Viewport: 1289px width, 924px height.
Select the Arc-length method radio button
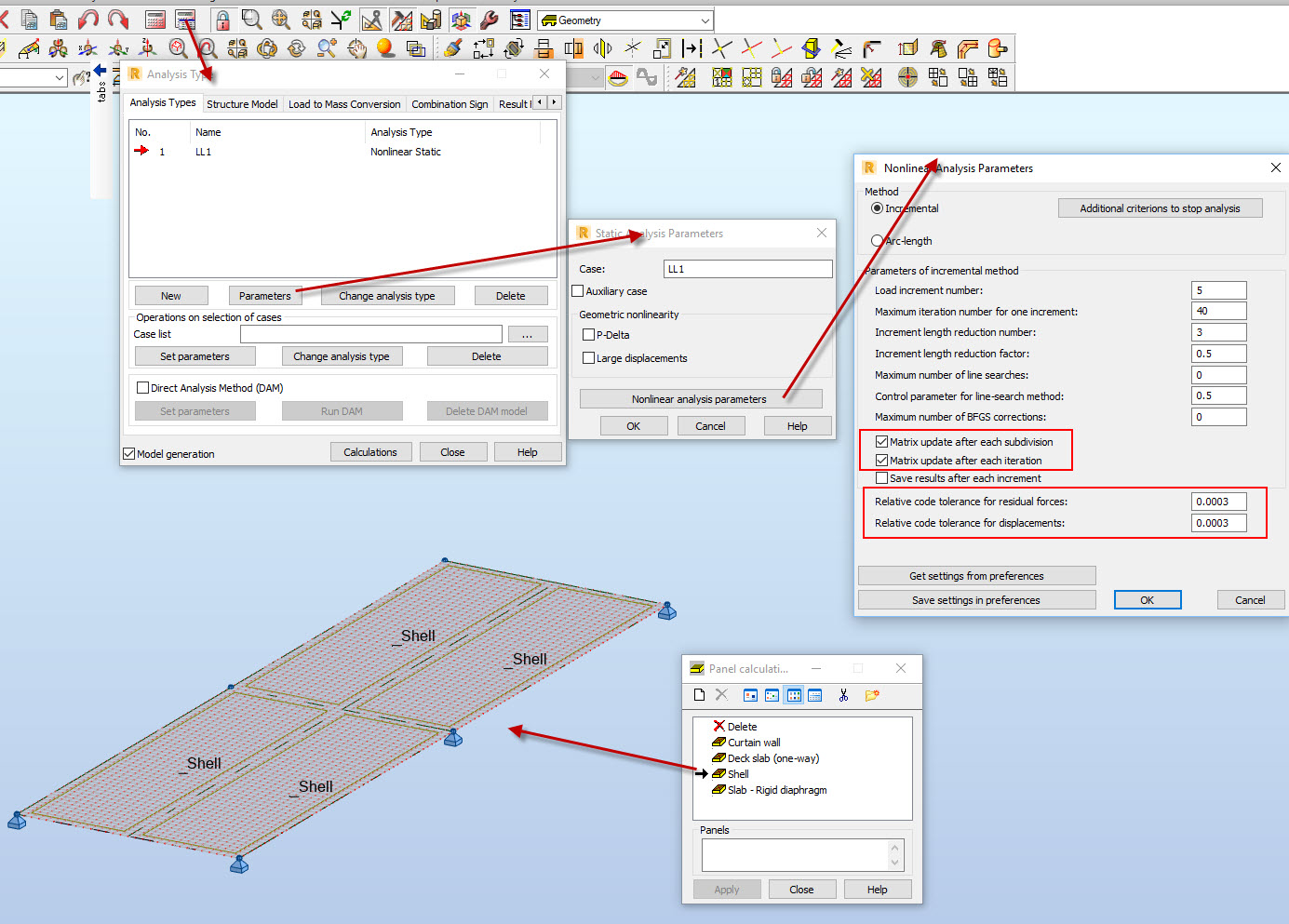point(877,241)
